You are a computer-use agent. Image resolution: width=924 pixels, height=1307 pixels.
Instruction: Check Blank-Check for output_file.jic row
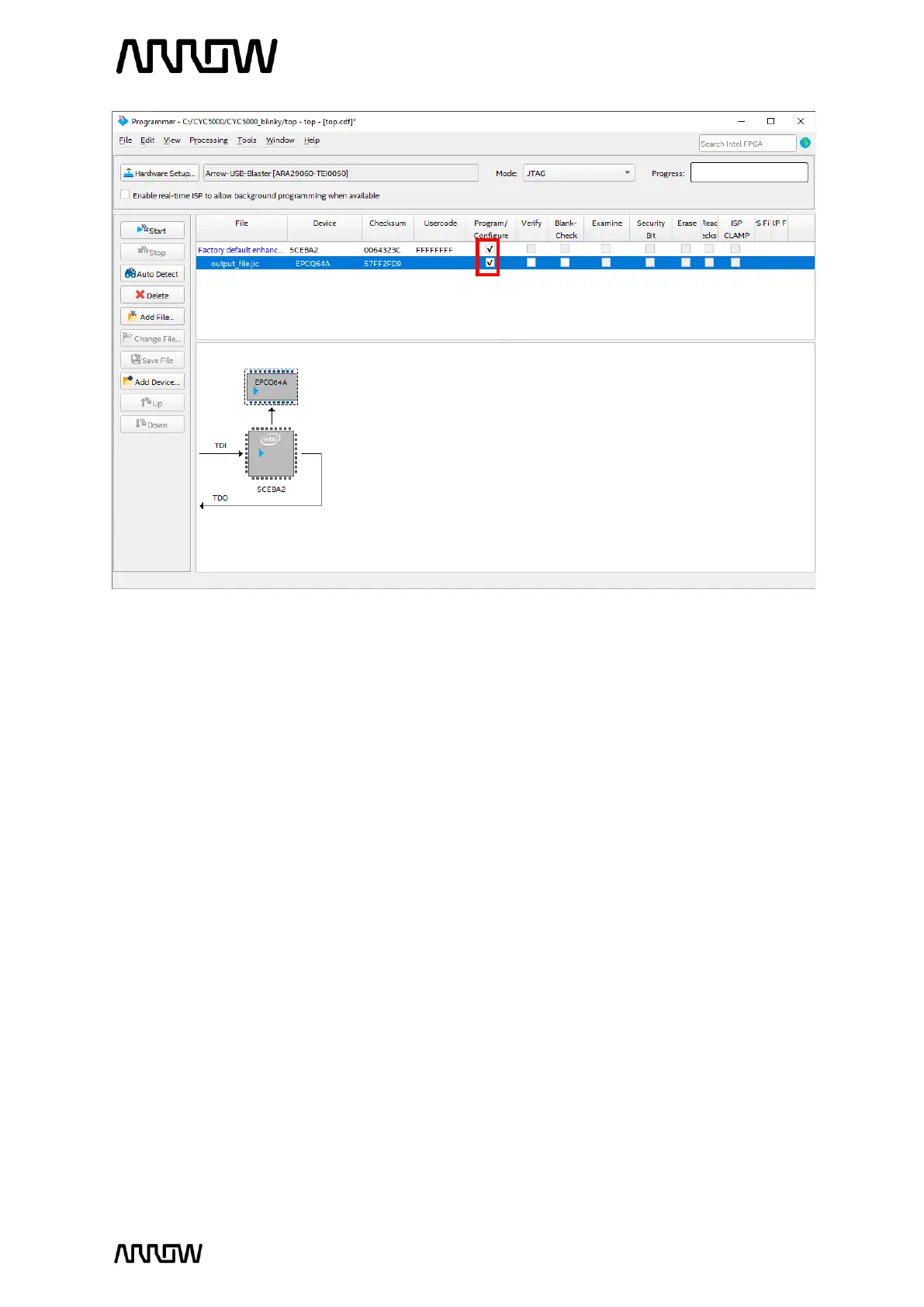click(565, 262)
